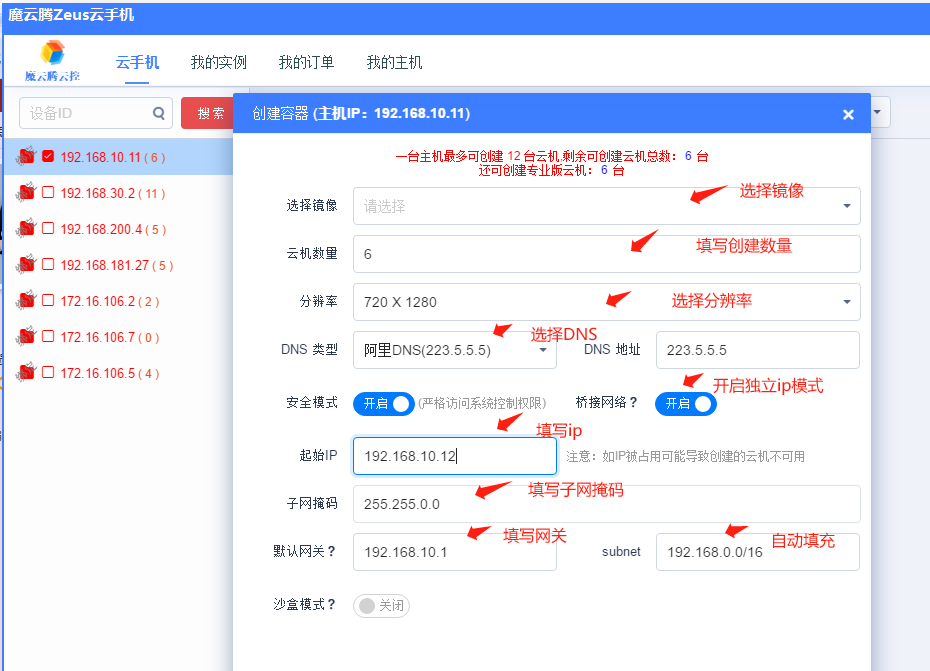Click the host icon beside 192.168.200.4
This screenshot has width=930, height=671.
coord(26,229)
